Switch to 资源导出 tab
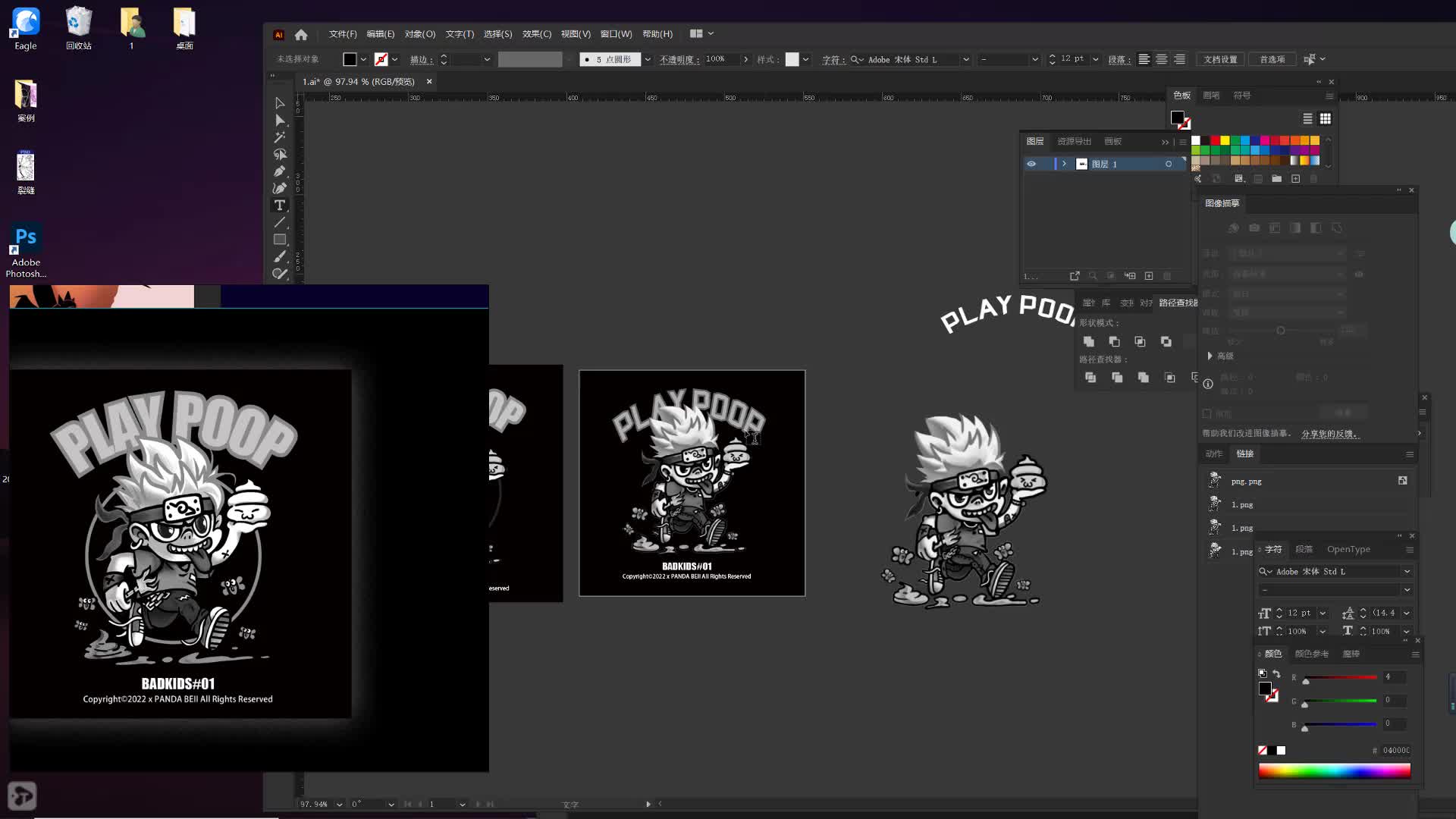 point(1074,142)
